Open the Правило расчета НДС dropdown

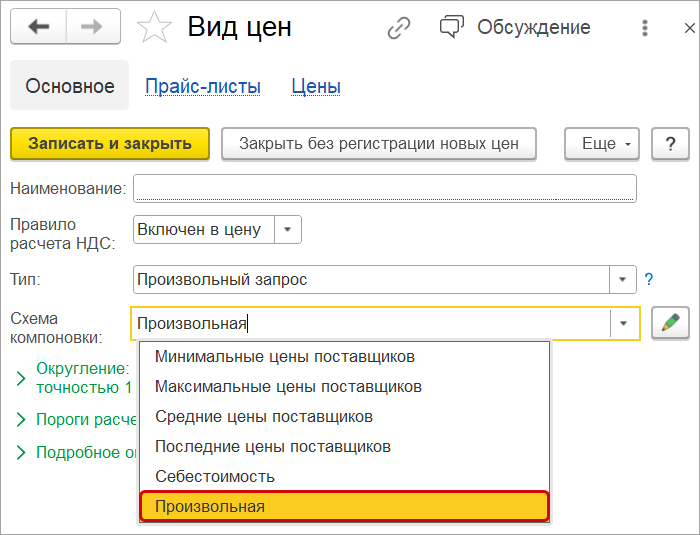coord(287,229)
